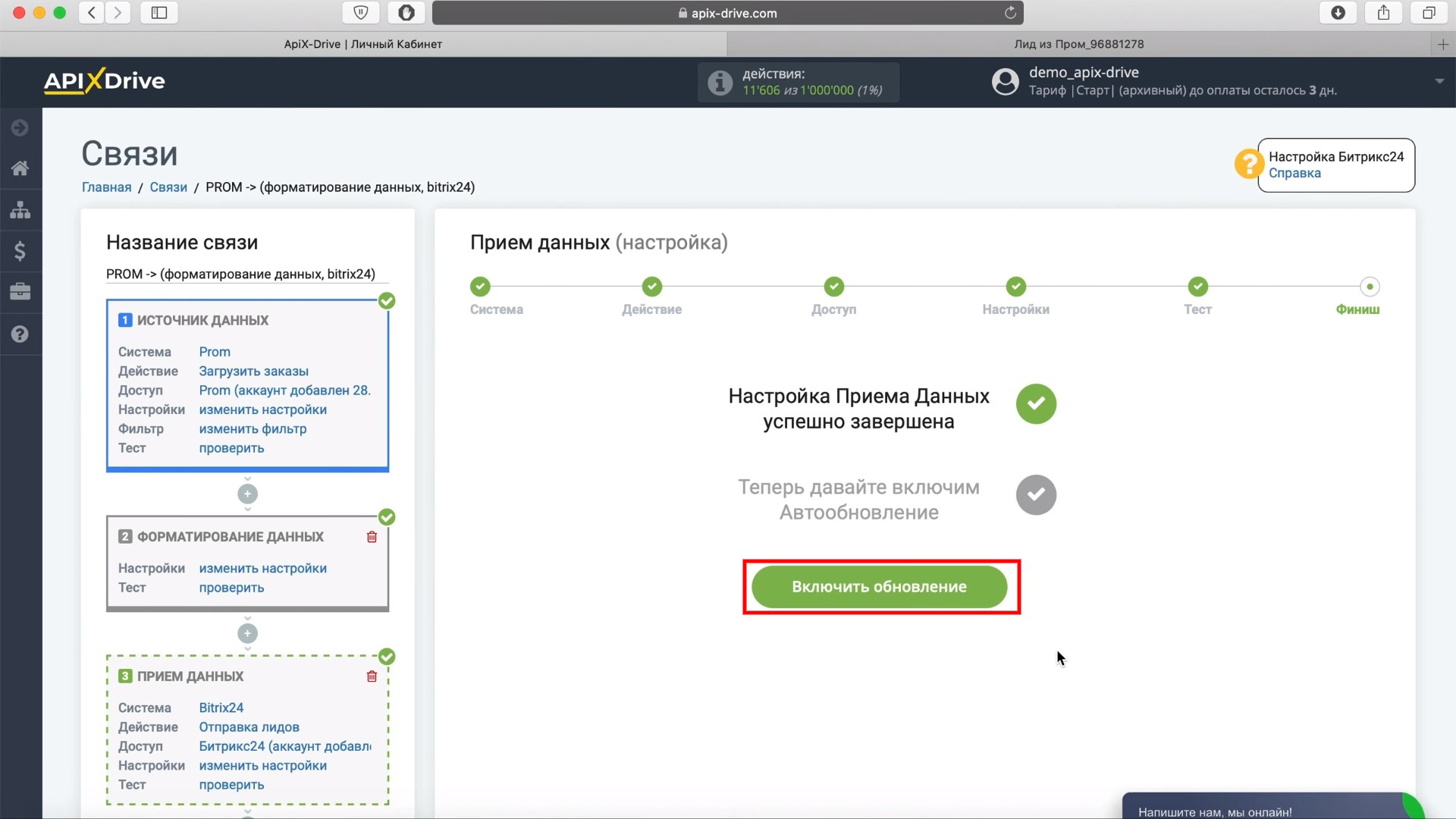
Task: Click the Safari forward navigation arrow
Action: click(118, 13)
